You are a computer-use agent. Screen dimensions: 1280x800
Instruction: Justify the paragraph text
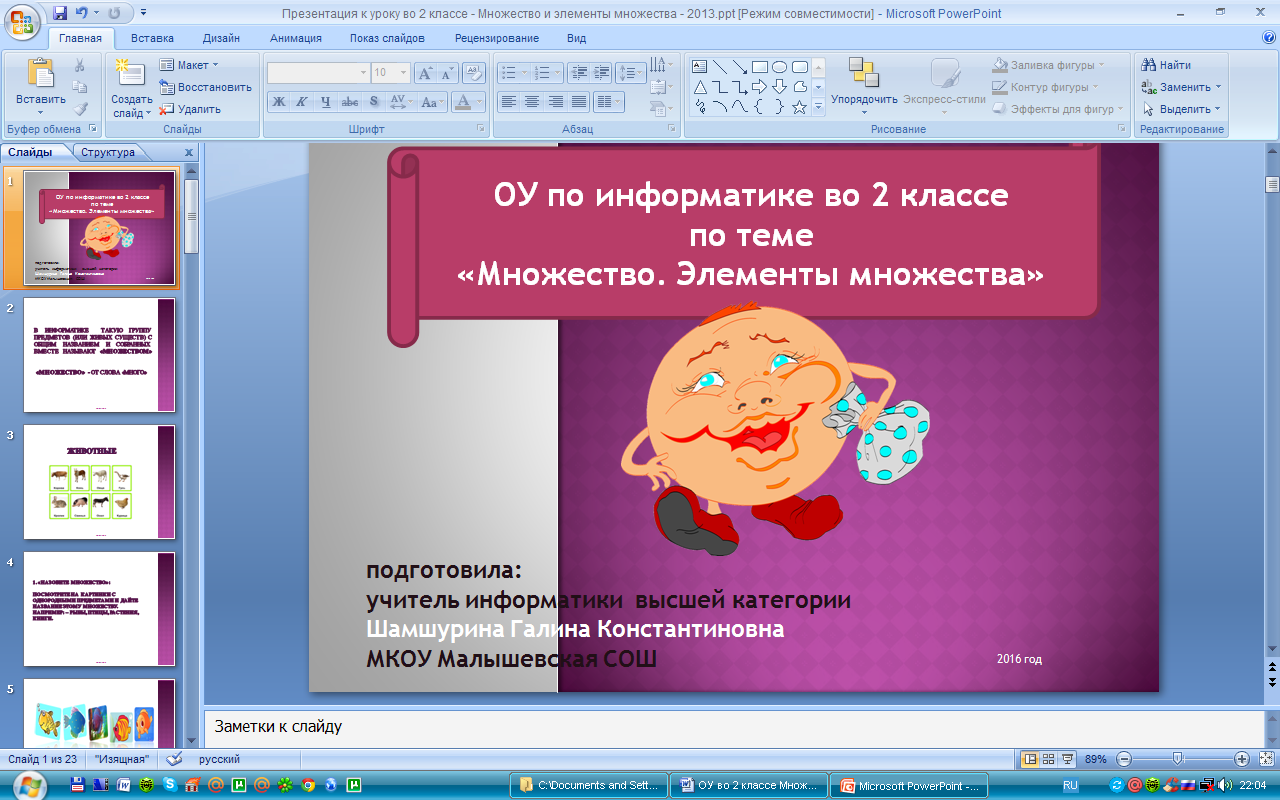[578, 102]
